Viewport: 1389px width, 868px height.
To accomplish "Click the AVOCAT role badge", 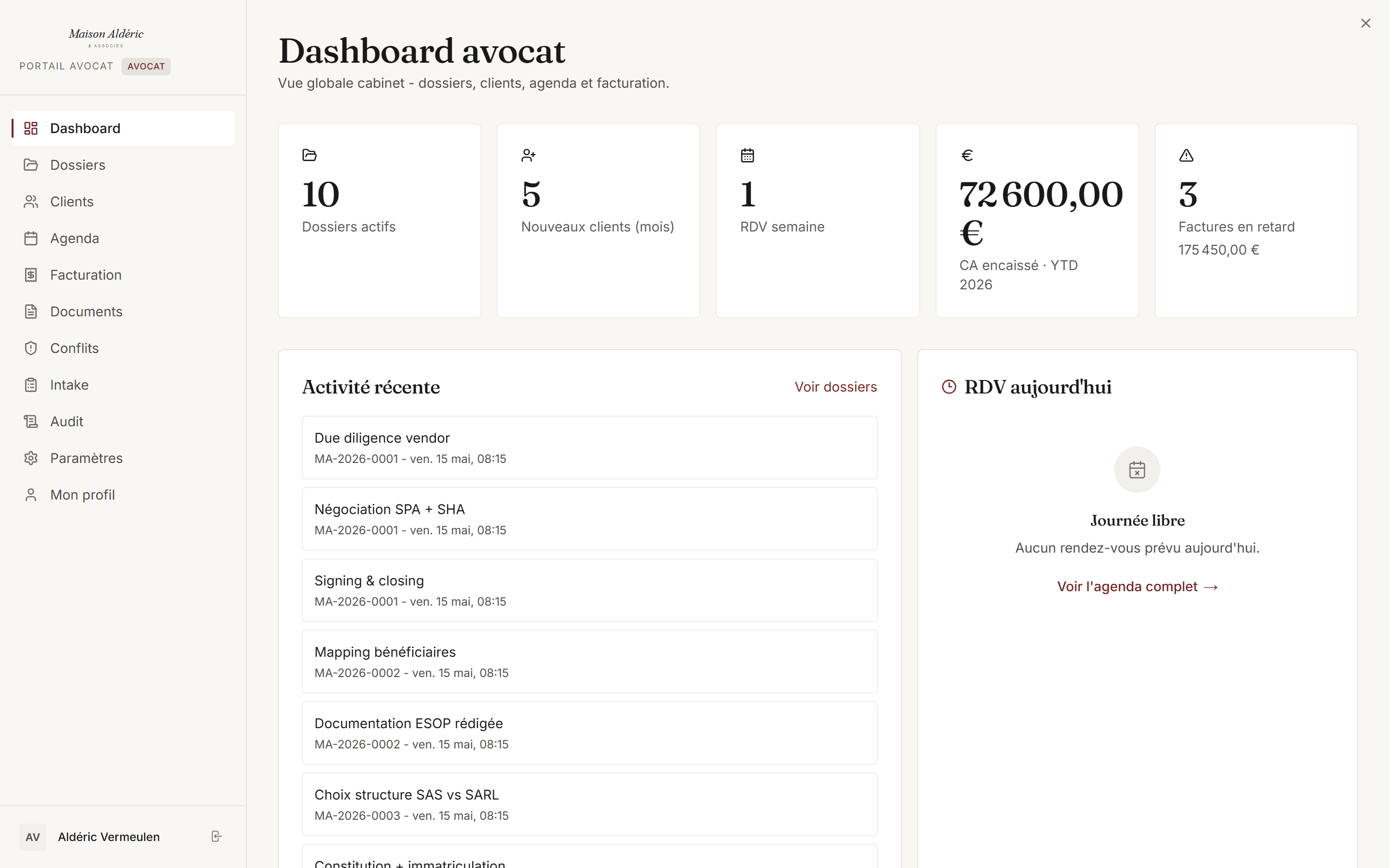I will pyautogui.click(x=146, y=67).
